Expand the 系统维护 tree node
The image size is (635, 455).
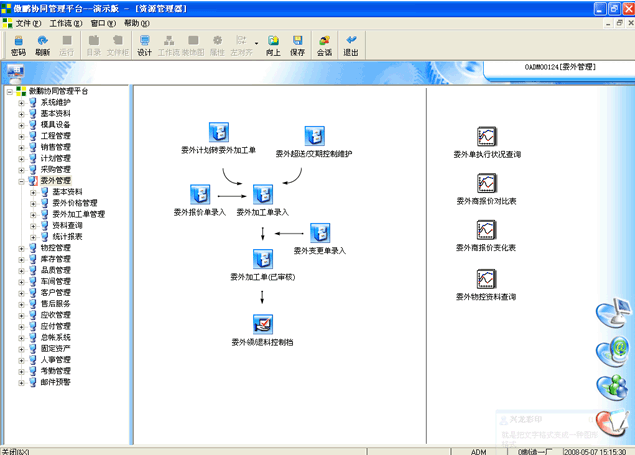pos(21,102)
